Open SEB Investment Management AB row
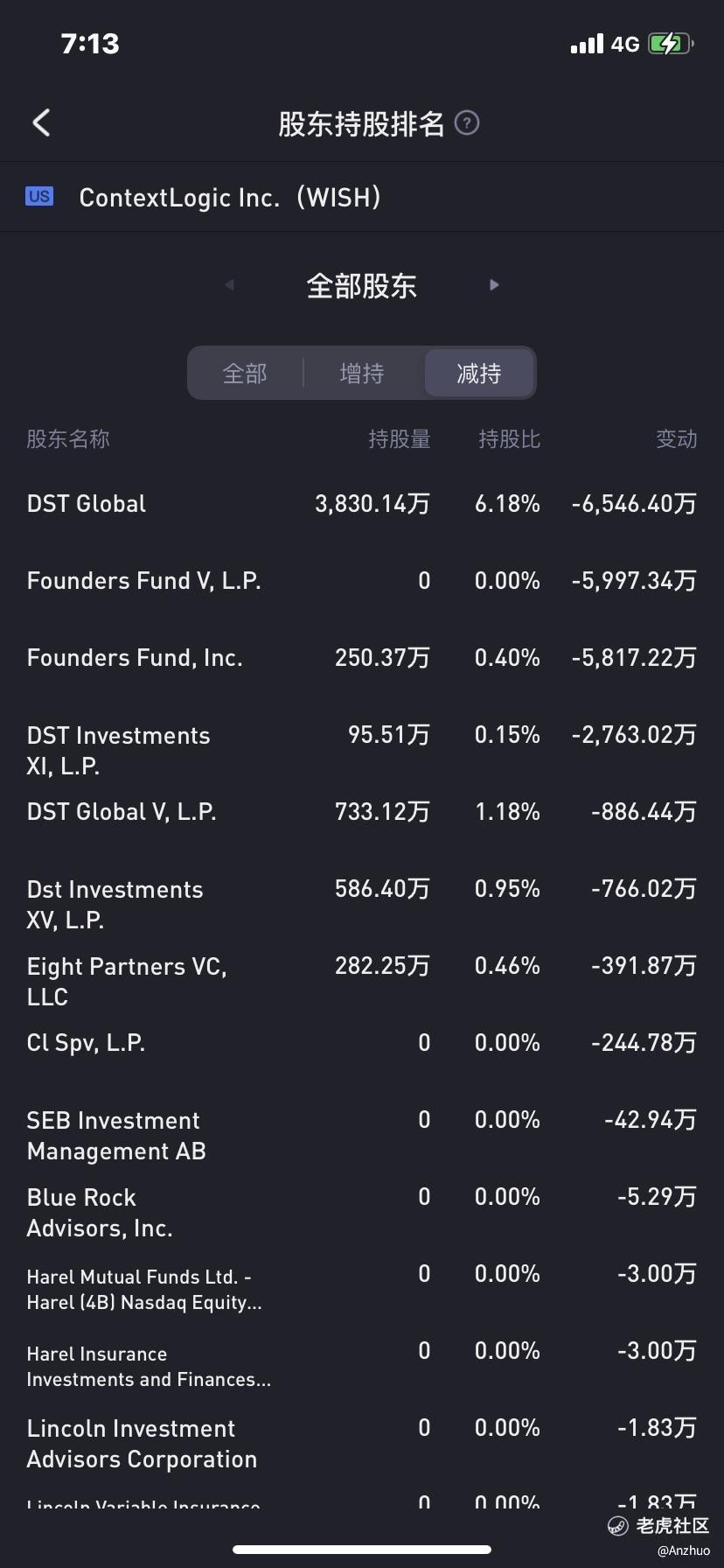 point(362,1135)
